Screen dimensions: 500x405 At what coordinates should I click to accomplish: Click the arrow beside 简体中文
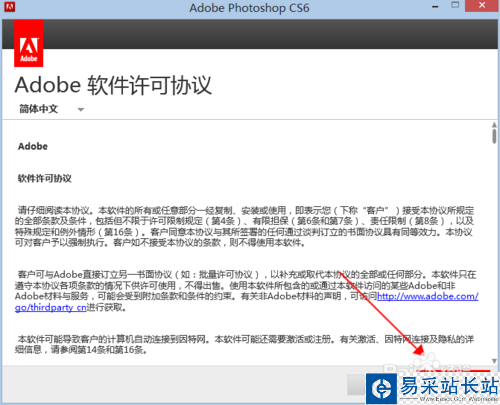pos(81,110)
